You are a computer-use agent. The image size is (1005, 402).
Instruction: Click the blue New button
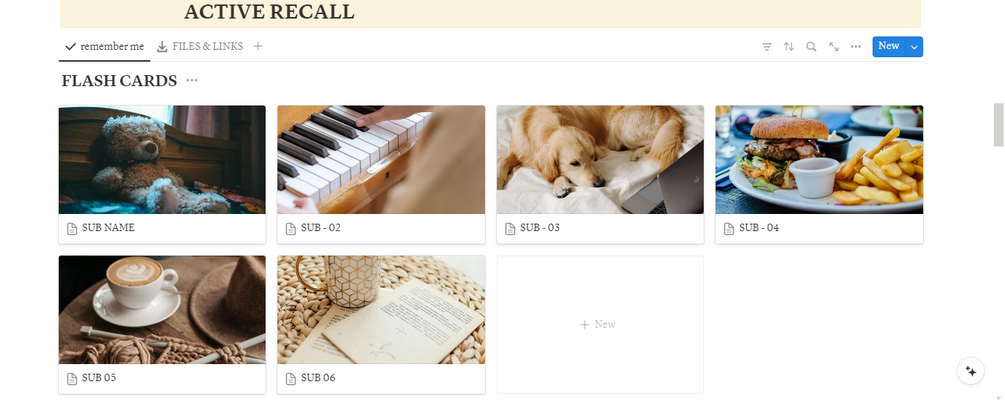coord(888,46)
